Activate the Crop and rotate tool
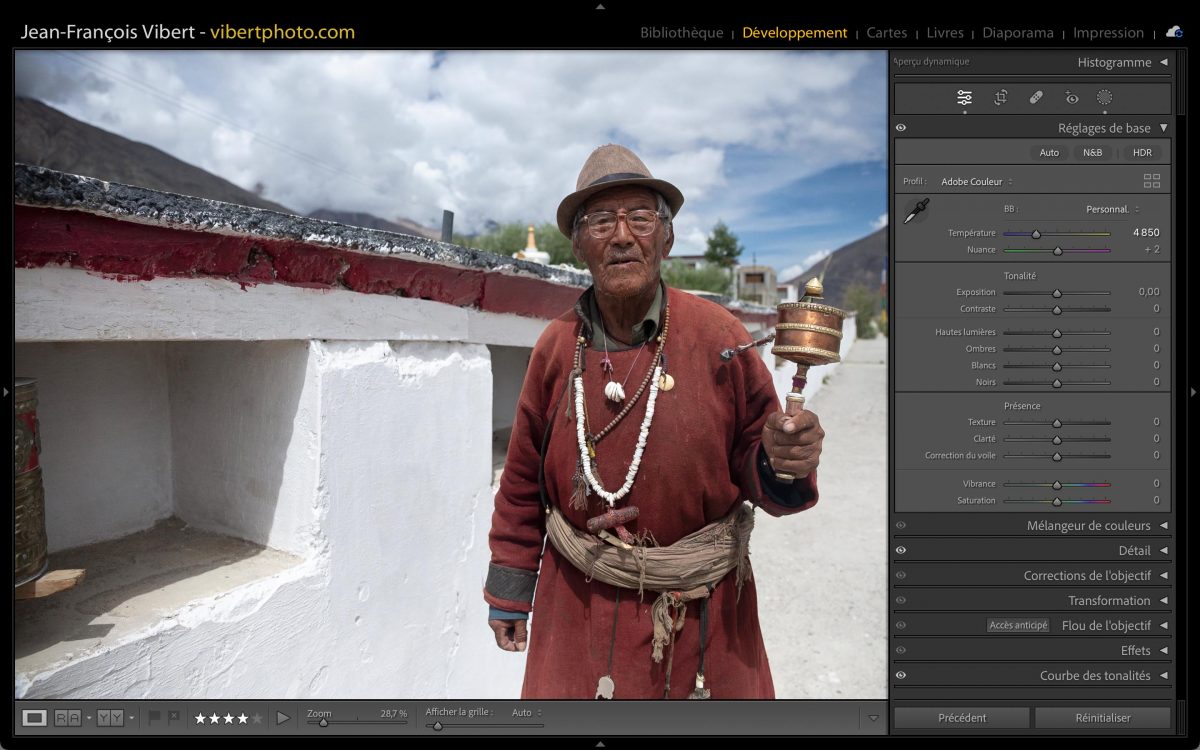 1000,97
